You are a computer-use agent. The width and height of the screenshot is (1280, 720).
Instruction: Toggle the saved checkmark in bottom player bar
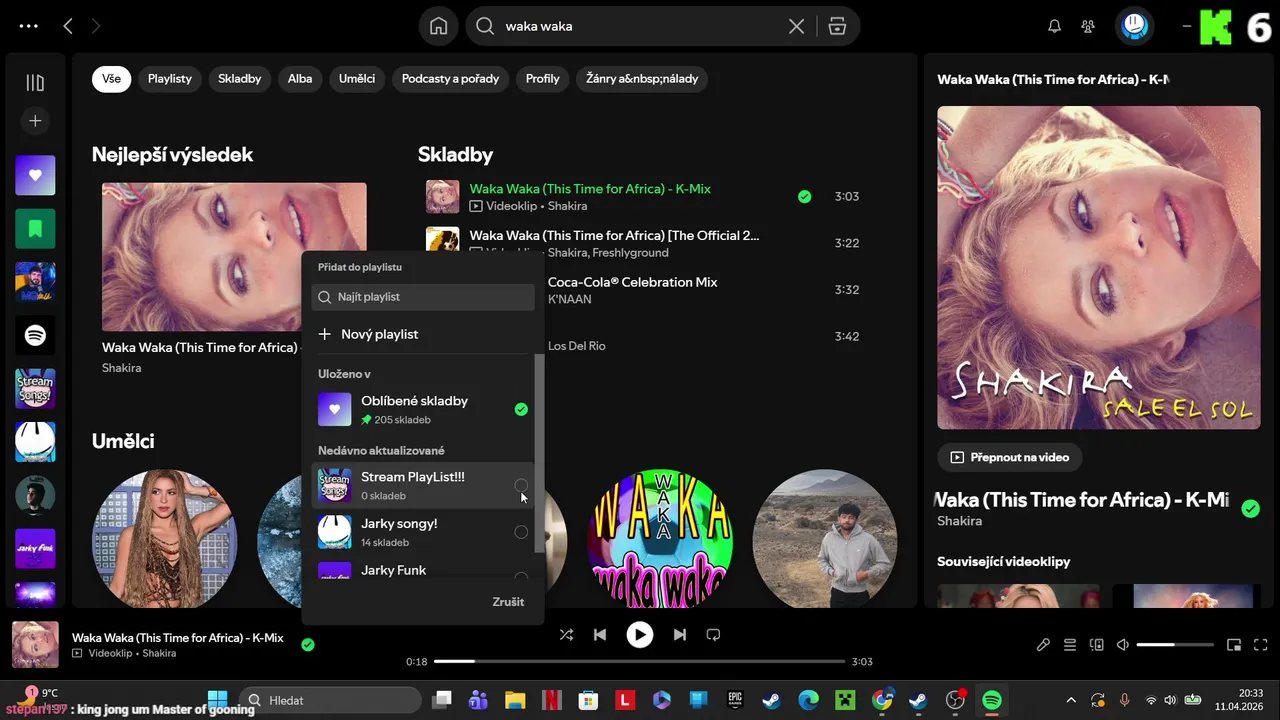308,645
